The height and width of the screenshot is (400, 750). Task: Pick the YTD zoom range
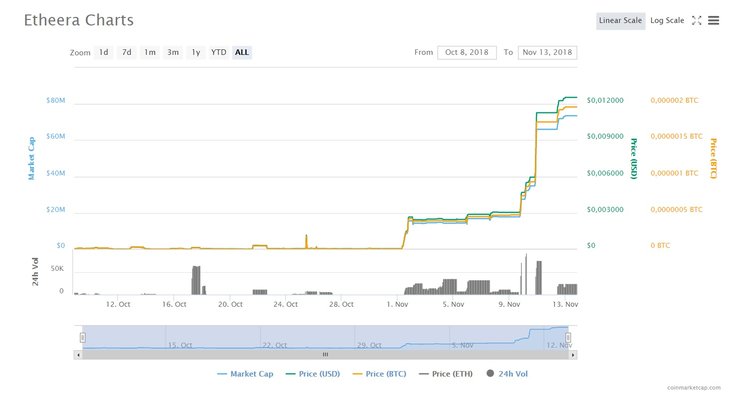(218, 52)
